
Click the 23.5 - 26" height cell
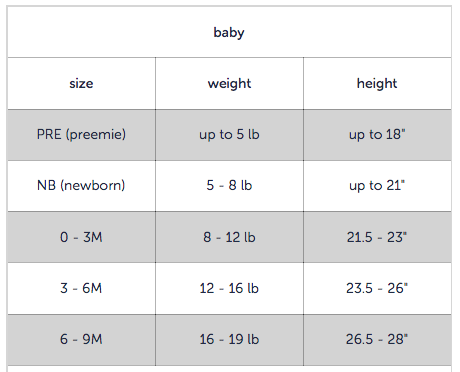377,288
